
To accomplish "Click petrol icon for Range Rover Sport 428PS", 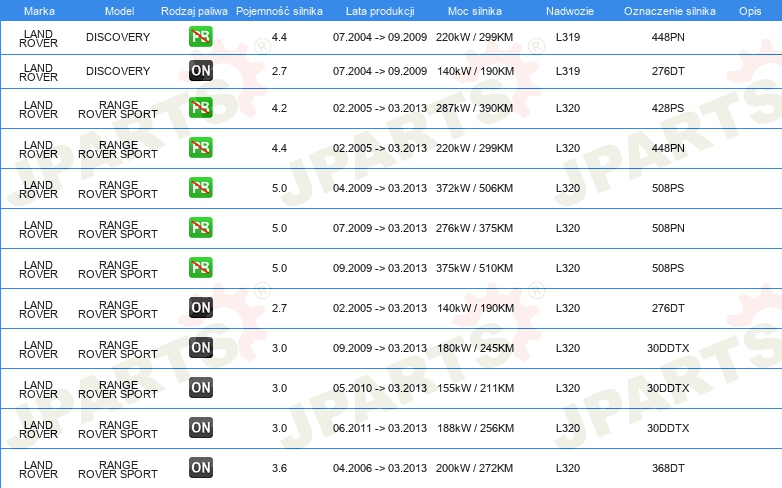I will click(200, 108).
